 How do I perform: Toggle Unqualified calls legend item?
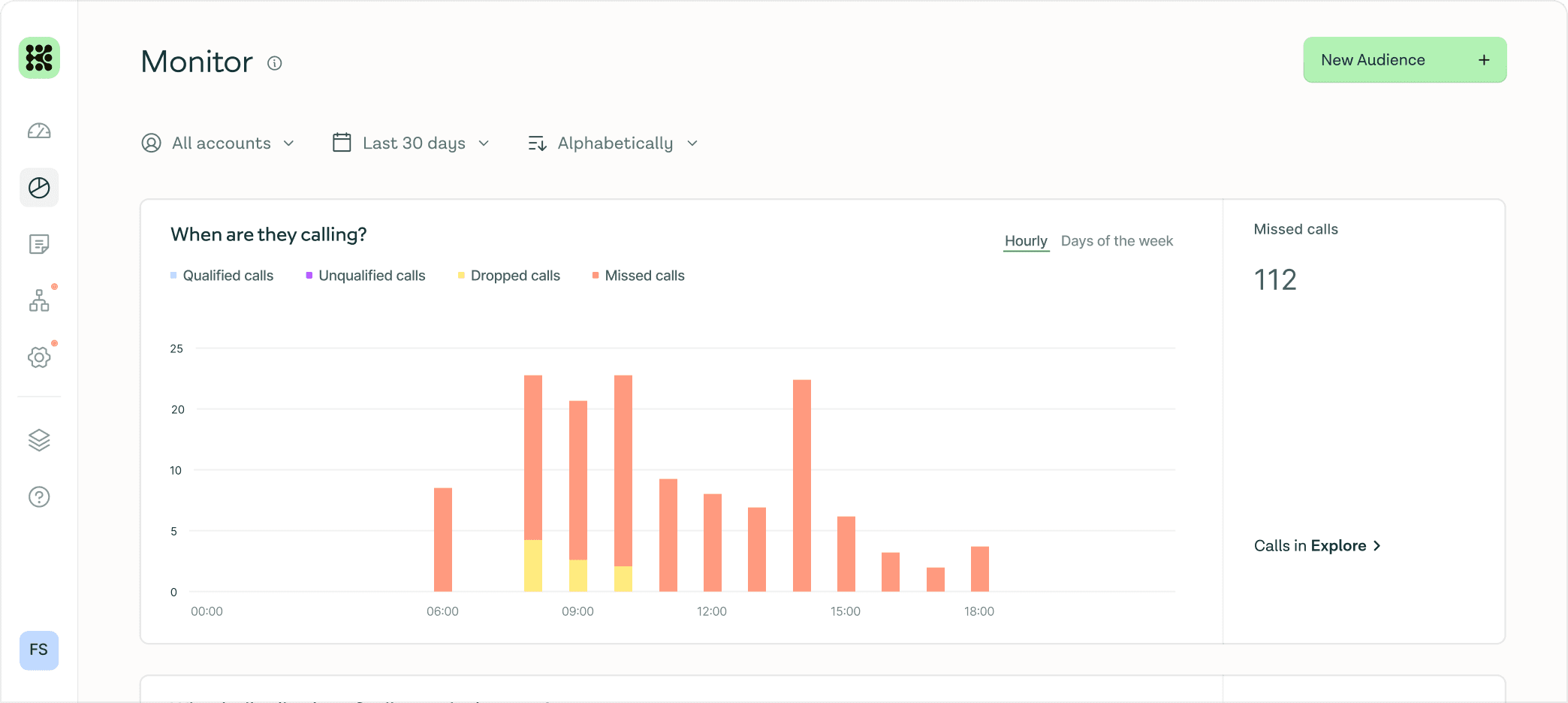click(x=366, y=276)
